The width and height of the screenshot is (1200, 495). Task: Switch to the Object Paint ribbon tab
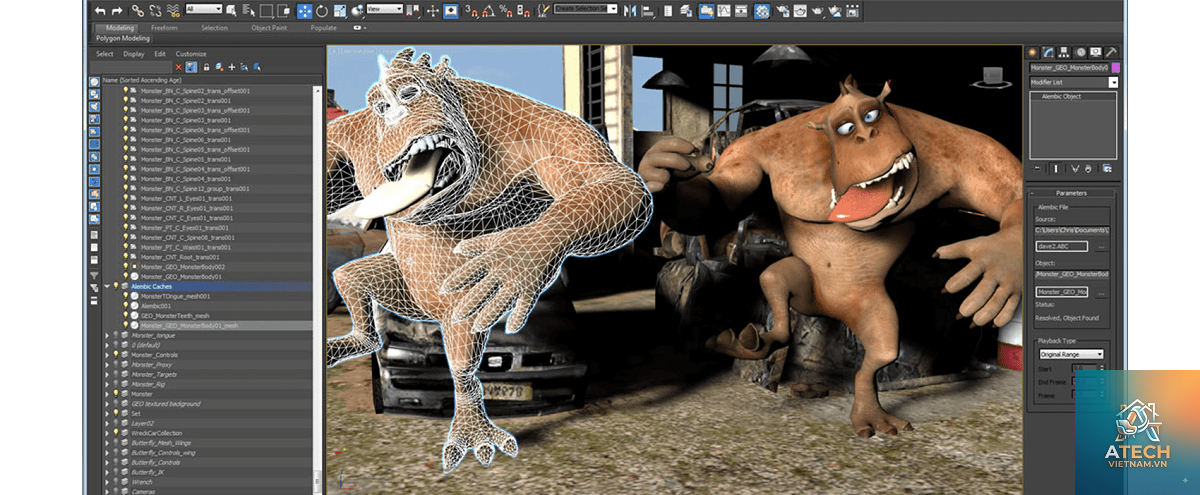pyautogui.click(x=268, y=28)
